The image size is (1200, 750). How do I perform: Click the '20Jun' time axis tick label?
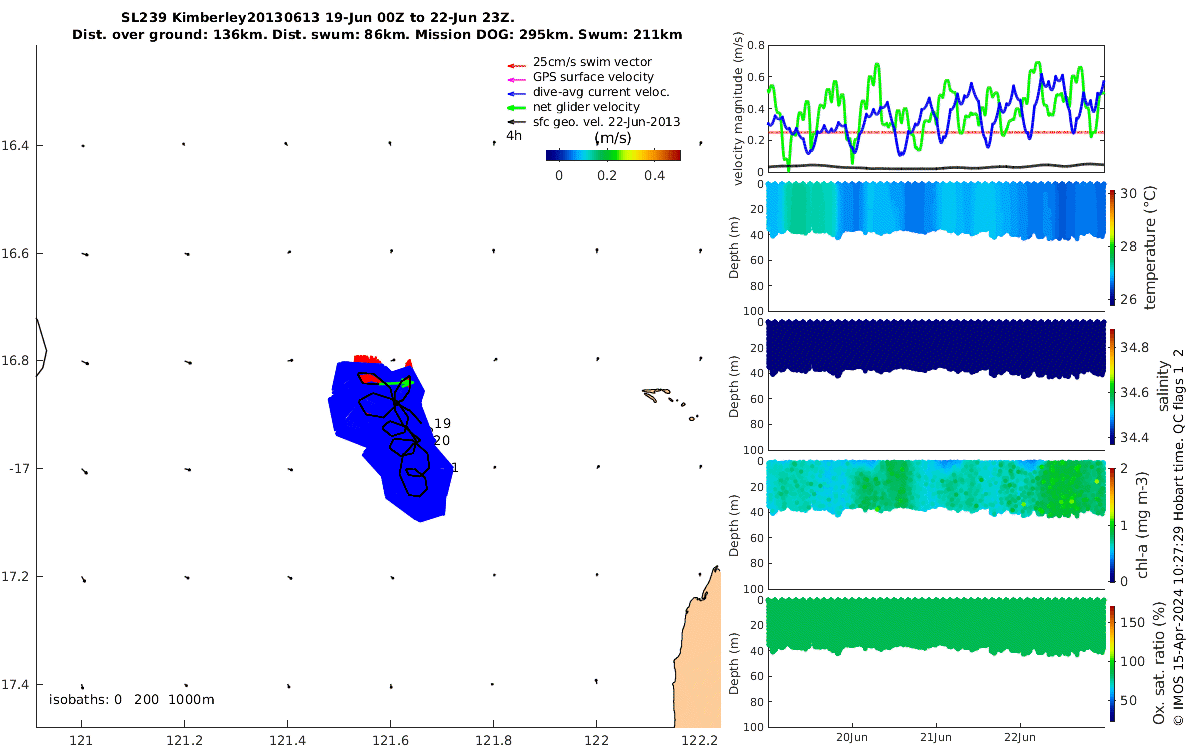coord(853,737)
